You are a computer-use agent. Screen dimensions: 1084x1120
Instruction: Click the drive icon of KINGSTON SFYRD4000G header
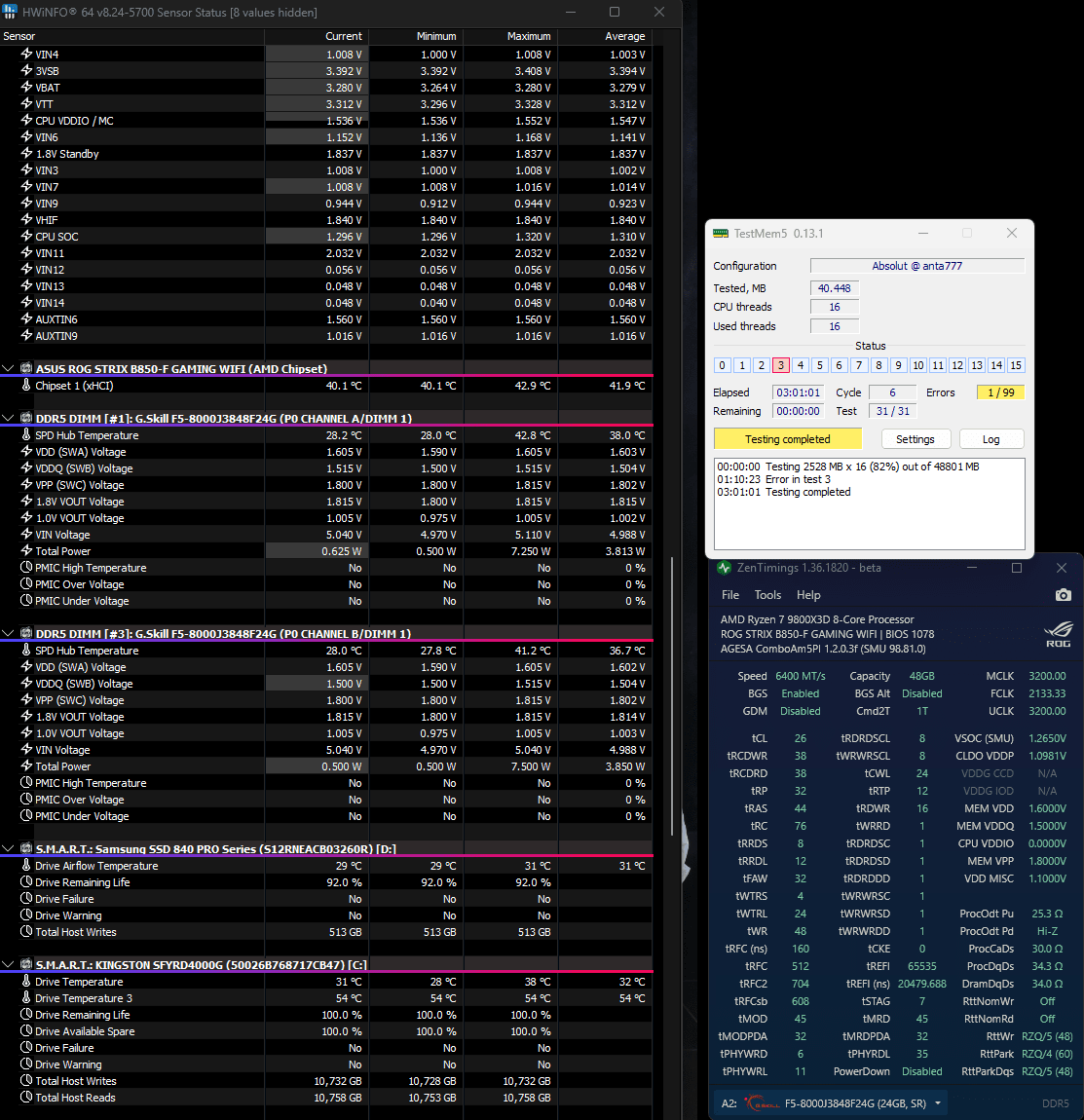[x=26, y=964]
